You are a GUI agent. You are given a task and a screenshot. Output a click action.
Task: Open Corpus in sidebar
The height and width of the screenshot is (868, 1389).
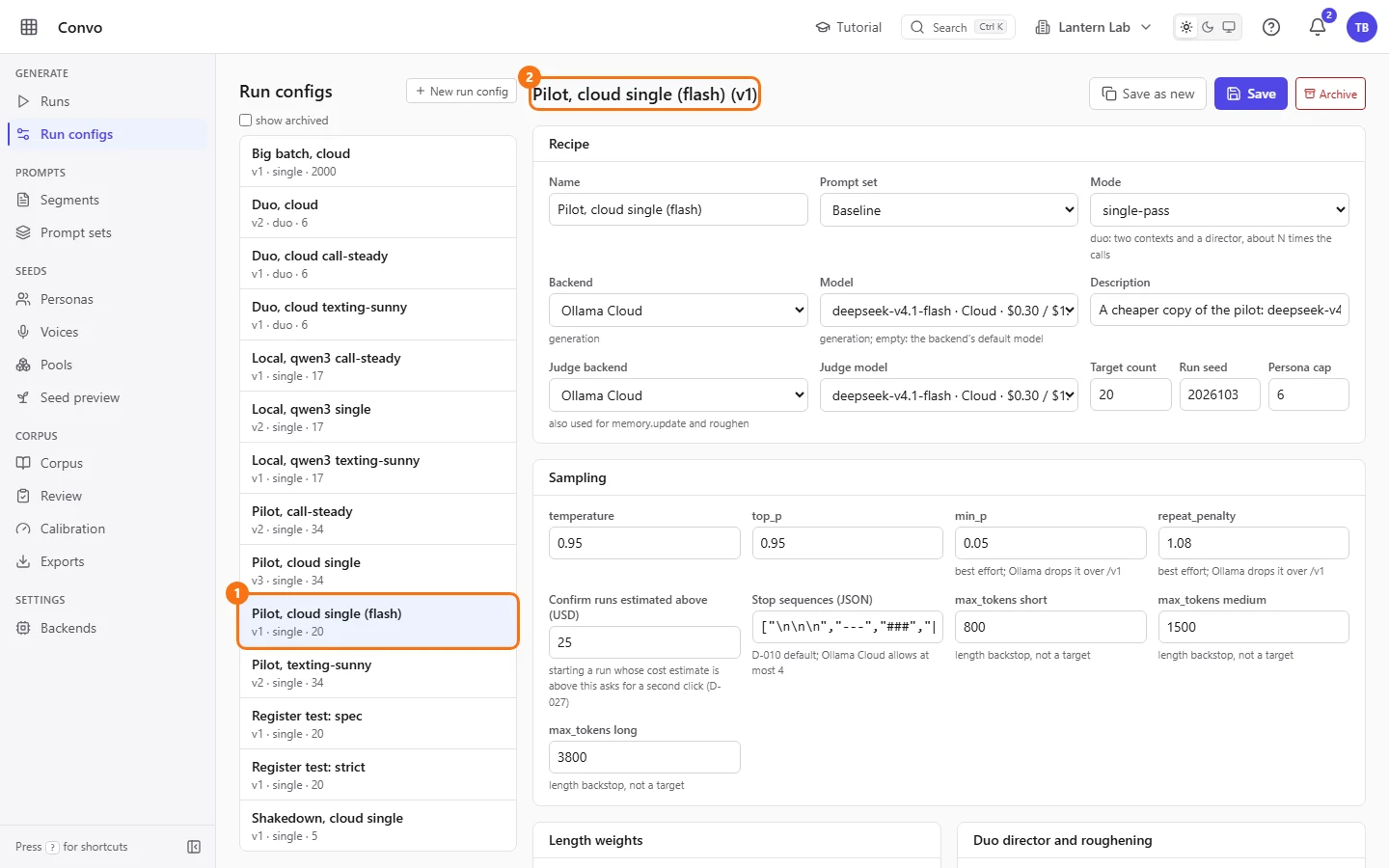(107, 463)
